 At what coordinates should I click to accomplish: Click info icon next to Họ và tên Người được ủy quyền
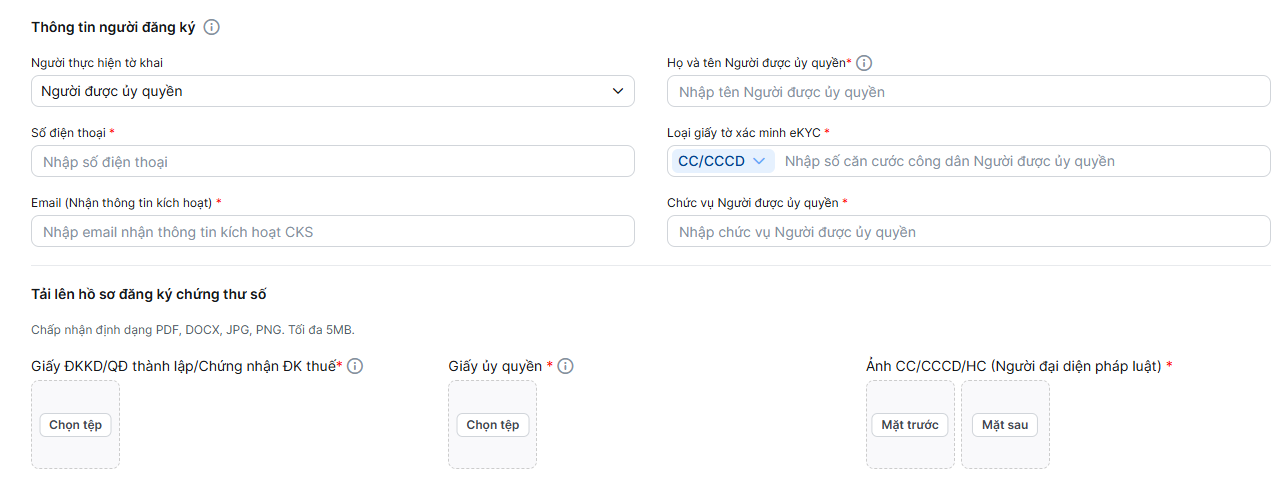pyautogui.click(x=865, y=63)
